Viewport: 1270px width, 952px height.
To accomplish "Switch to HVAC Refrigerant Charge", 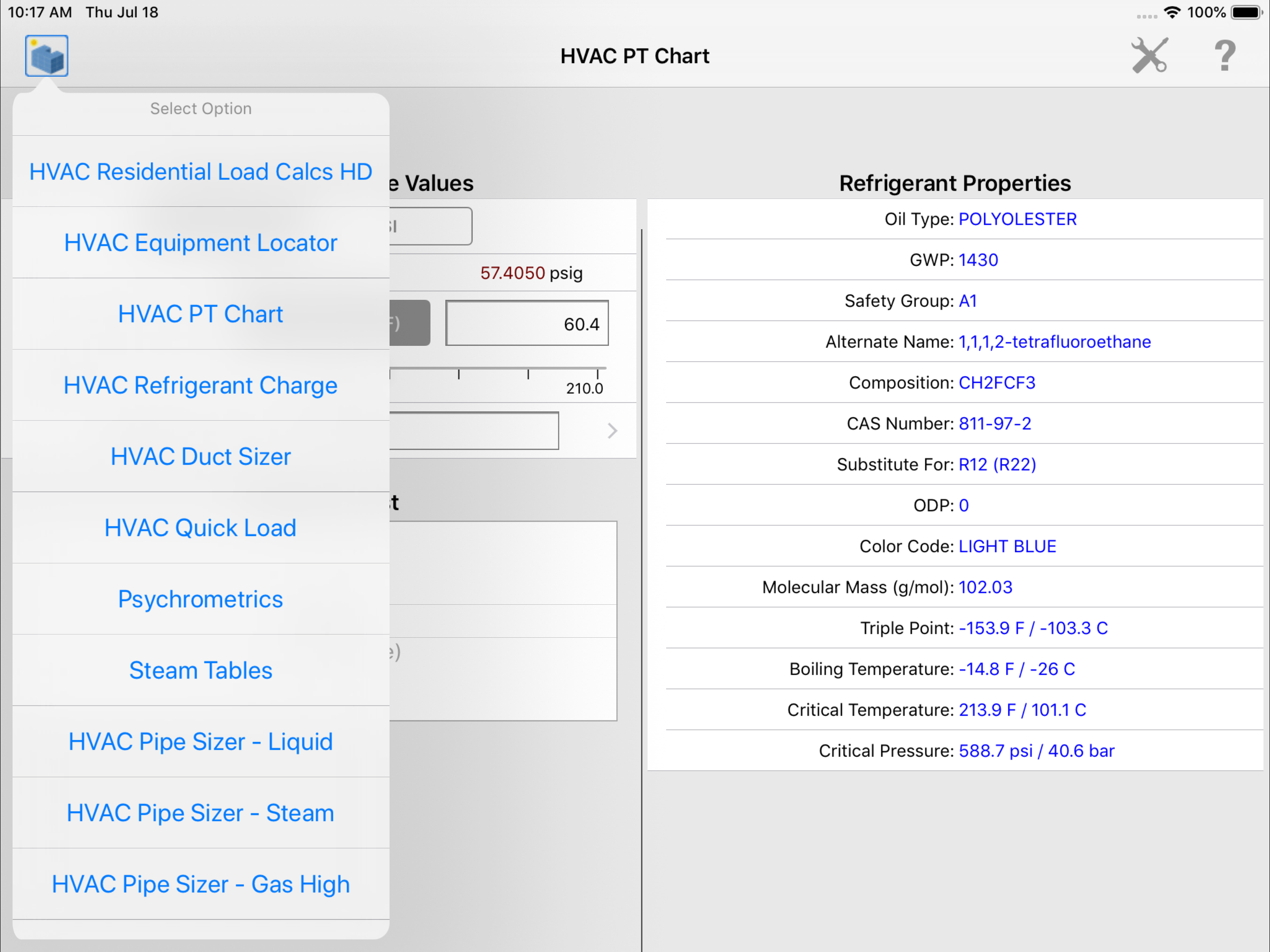I will [x=200, y=385].
